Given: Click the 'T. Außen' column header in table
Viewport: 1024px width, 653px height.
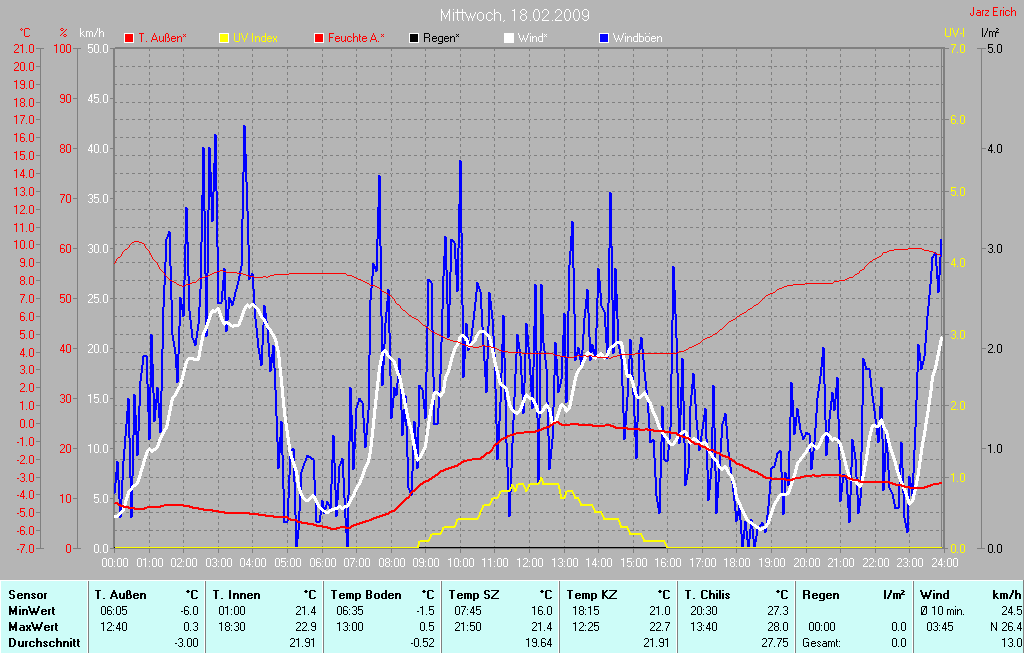Looking at the screenshot, I should point(121,596).
